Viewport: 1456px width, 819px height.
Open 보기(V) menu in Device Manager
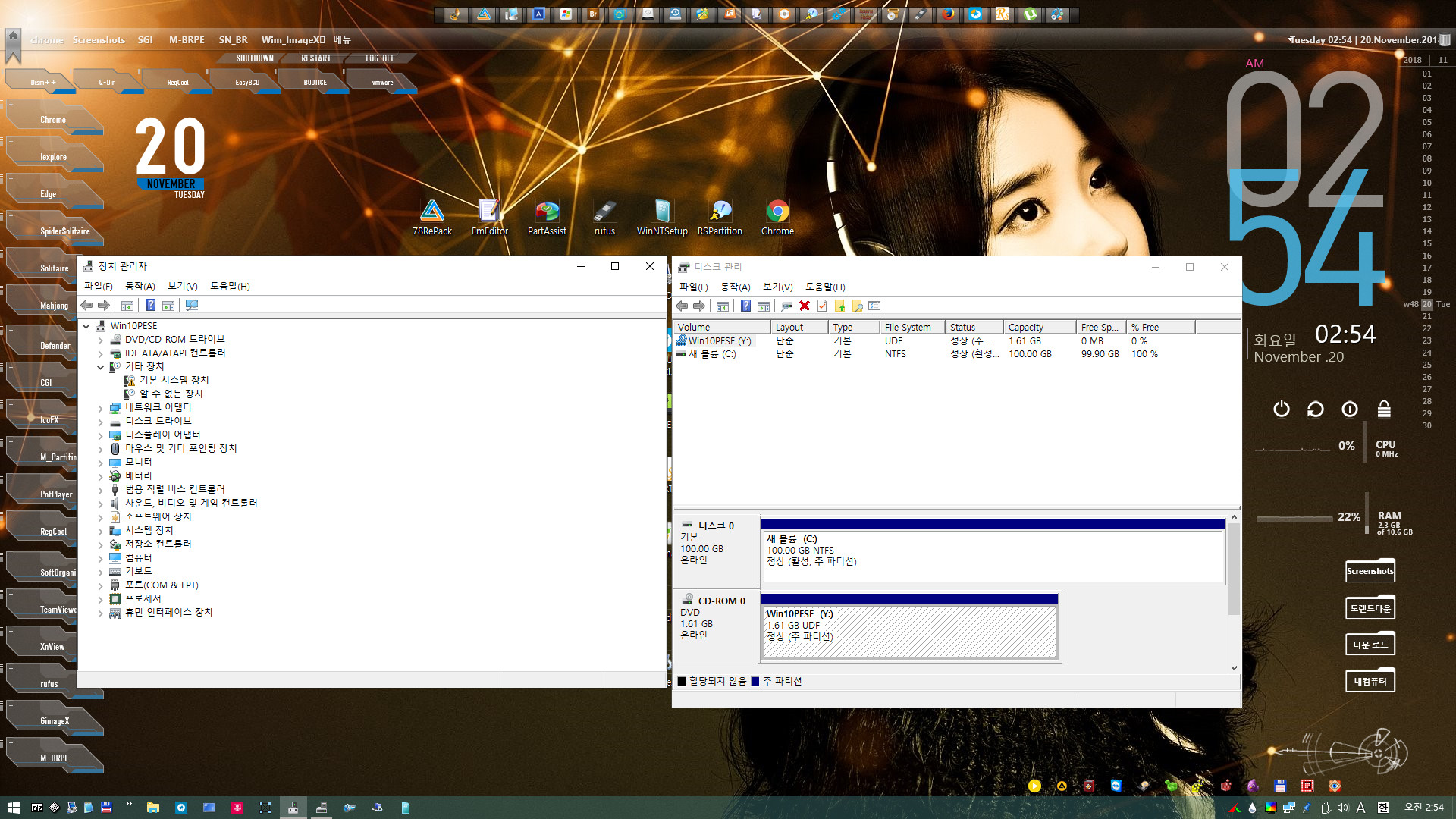(182, 286)
